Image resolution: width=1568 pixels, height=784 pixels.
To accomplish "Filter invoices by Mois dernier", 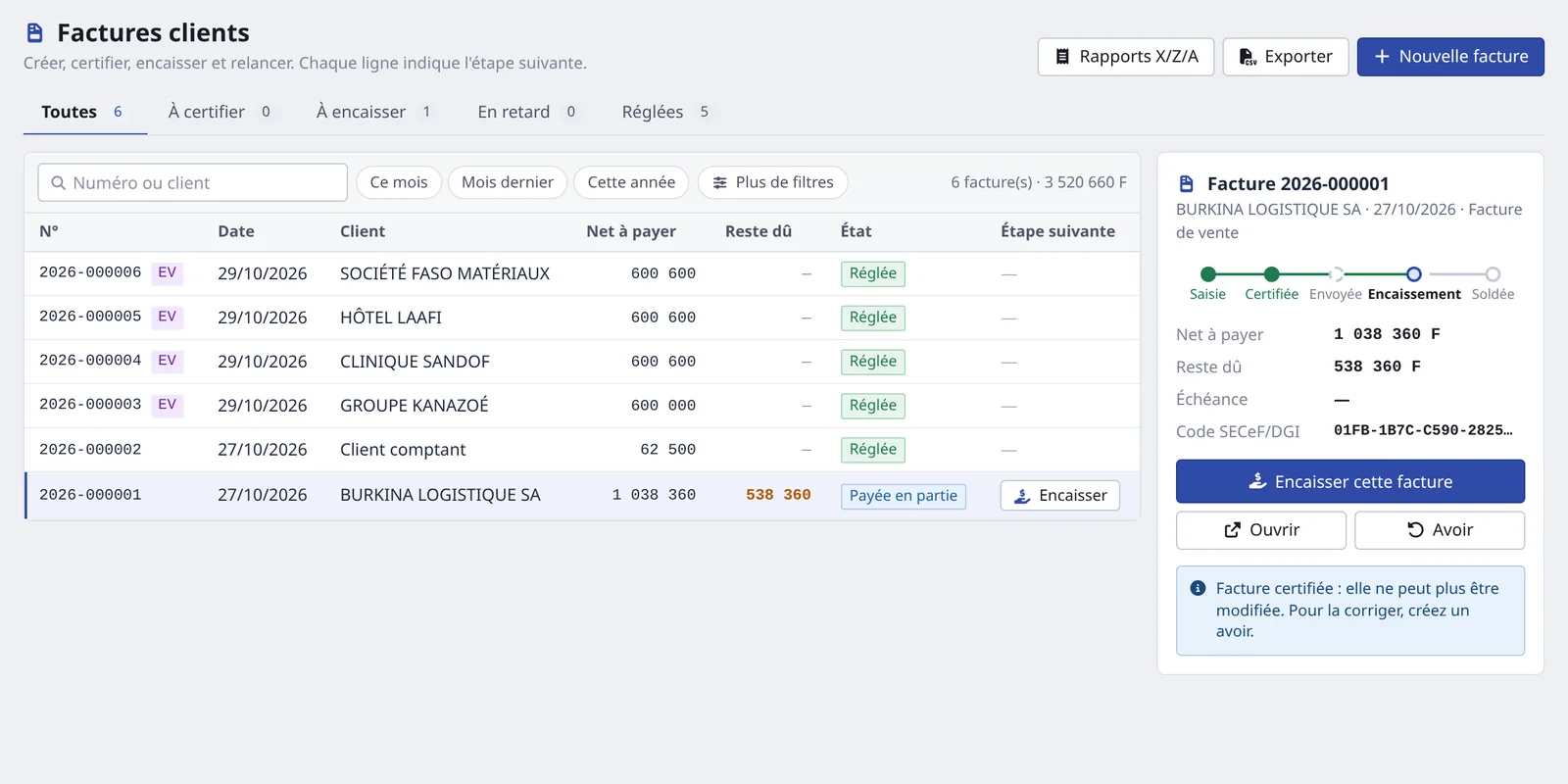I will [508, 182].
